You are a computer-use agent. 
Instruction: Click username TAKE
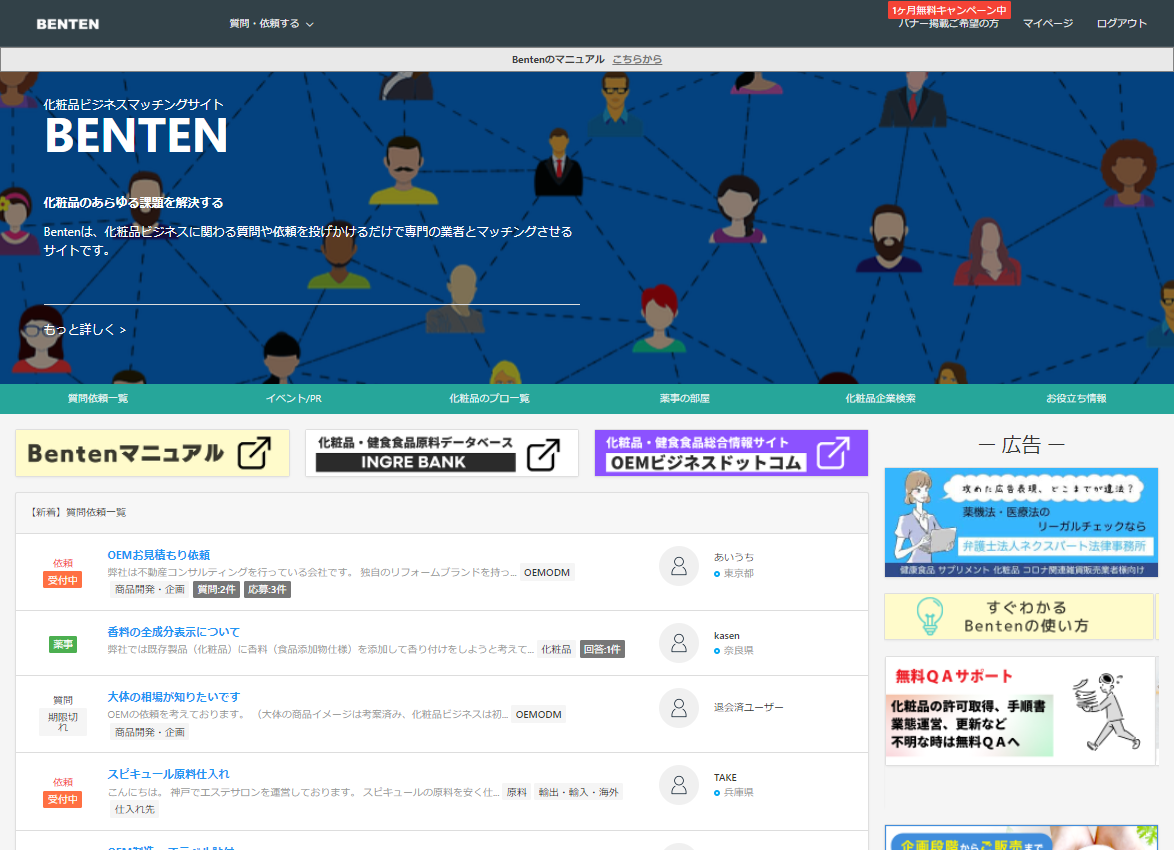(725, 777)
